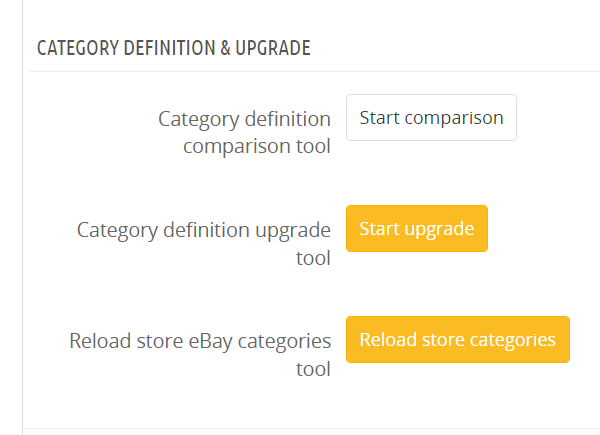Click the Category definition upgrade tool label
This screenshot has width=600, height=435.
click(204, 244)
